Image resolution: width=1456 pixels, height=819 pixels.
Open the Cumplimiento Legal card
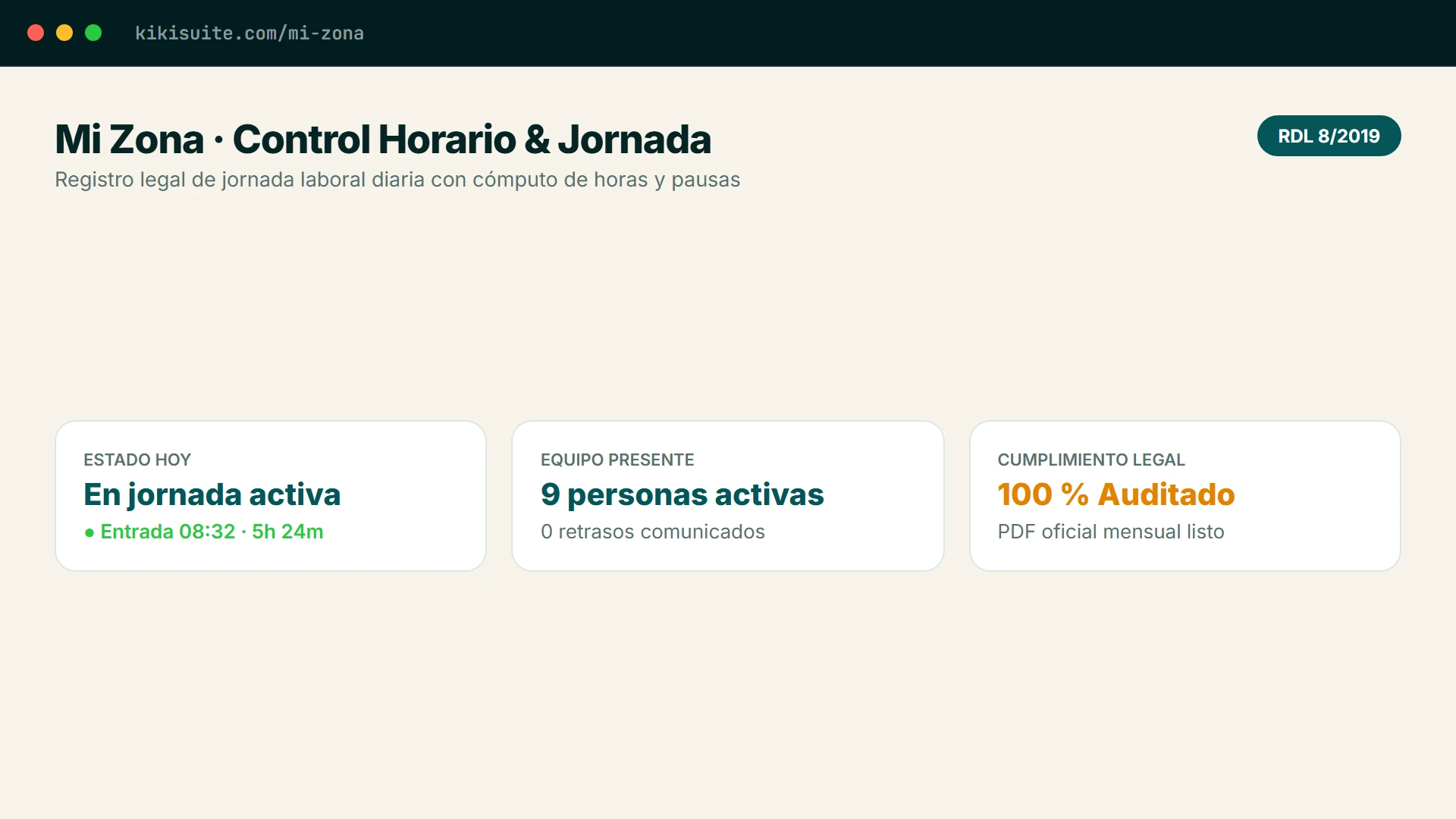click(x=1185, y=496)
